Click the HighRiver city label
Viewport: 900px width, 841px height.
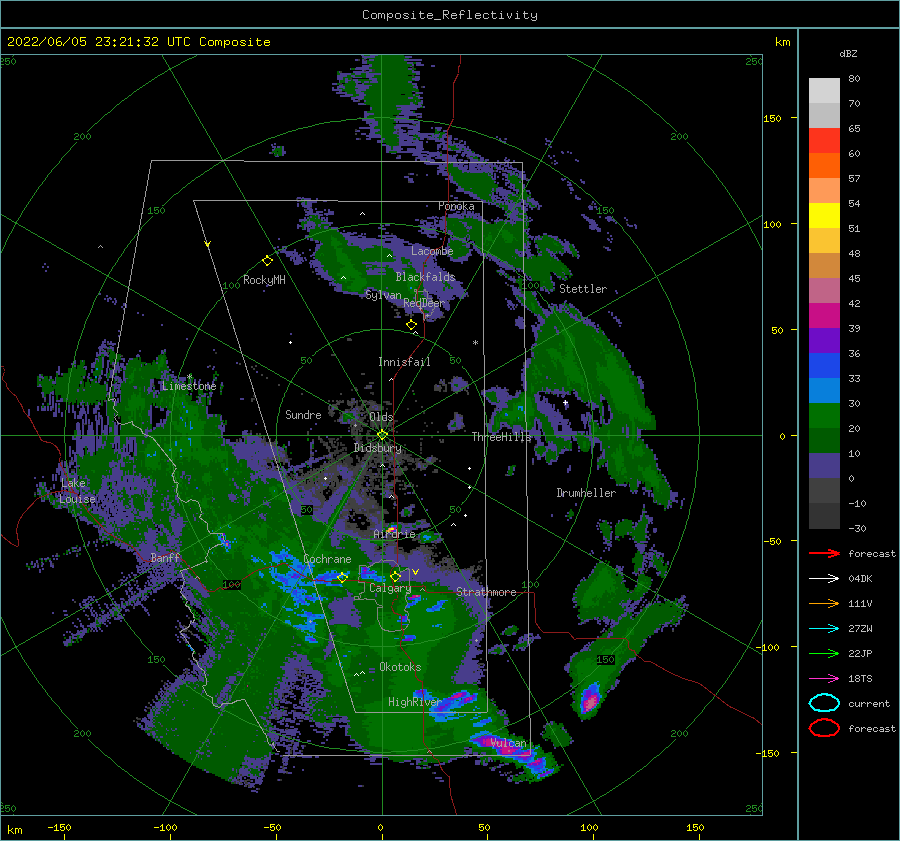414,702
